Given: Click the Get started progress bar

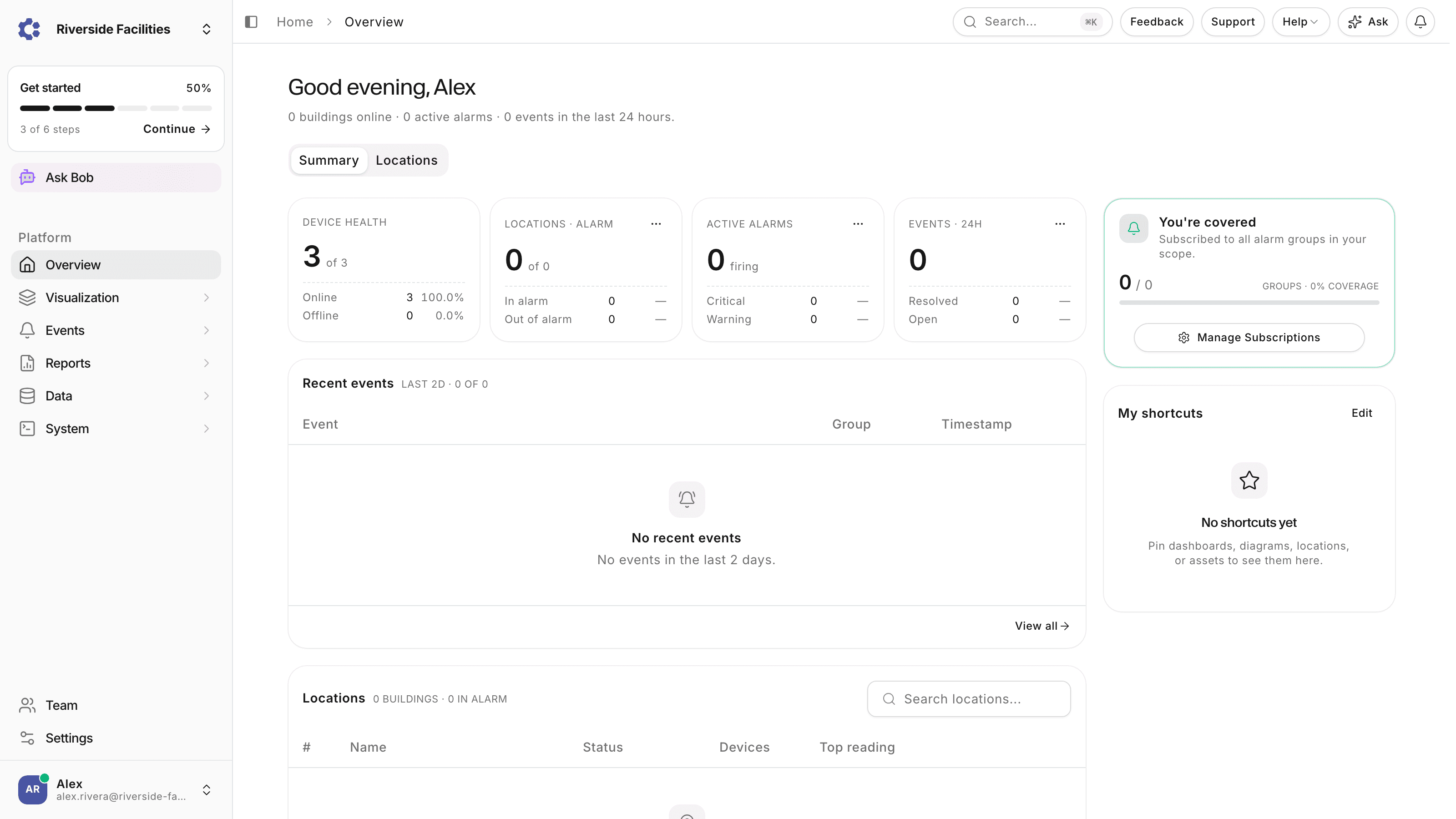Looking at the screenshot, I should tap(116, 108).
